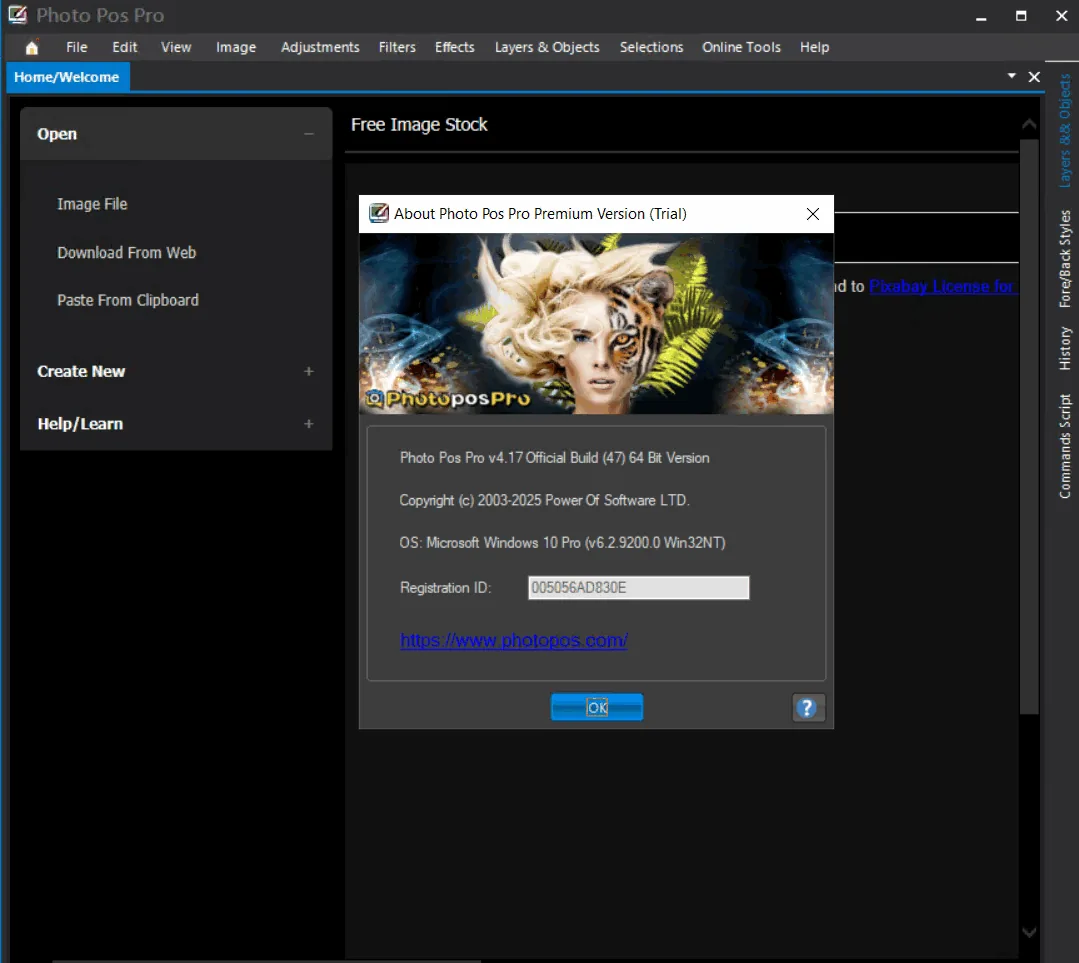Image resolution: width=1079 pixels, height=963 pixels.
Task: Open the Image menu
Action: [236, 47]
